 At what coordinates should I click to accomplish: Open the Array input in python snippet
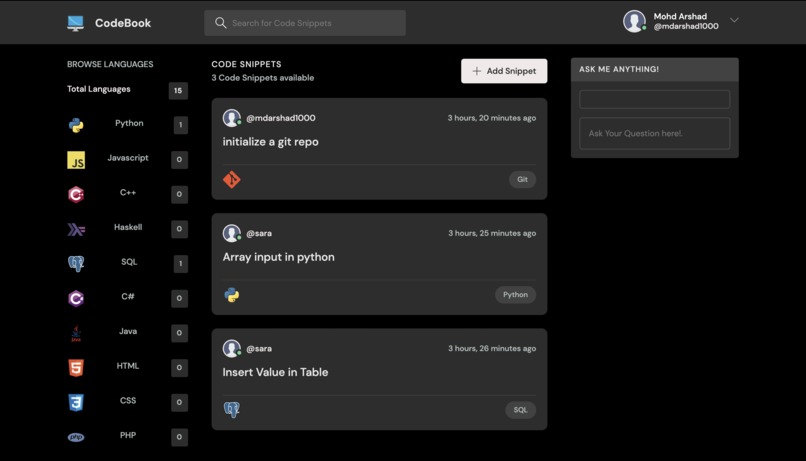[279, 257]
